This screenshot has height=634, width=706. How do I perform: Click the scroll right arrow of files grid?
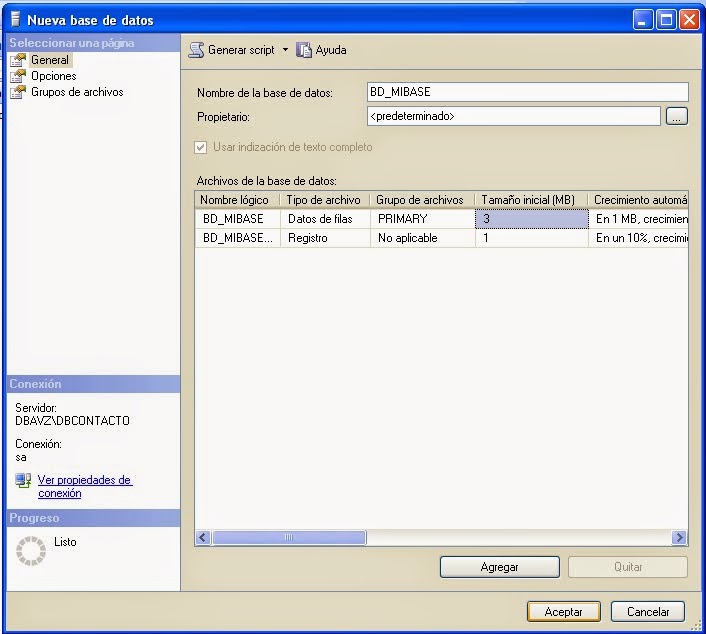point(679,537)
